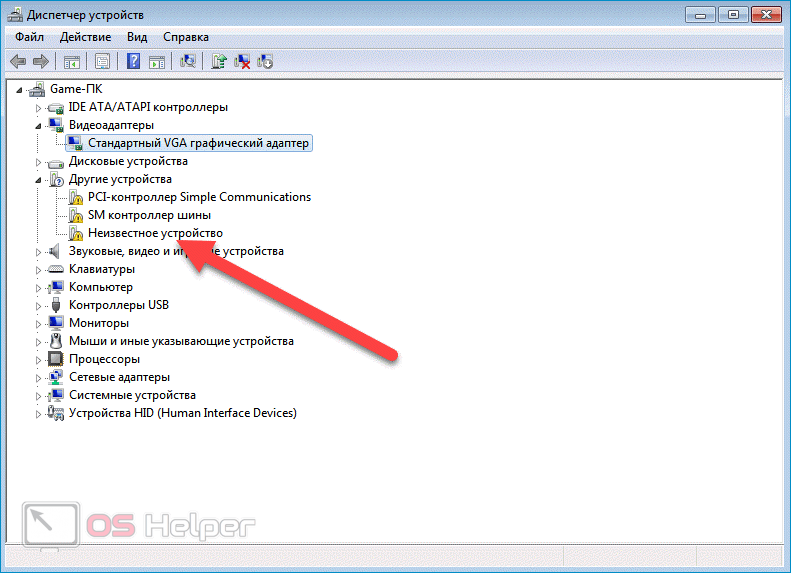Click the Uninstall device toolbar icon
The height and width of the screenshot is (573, 791).
pos(265,62)
